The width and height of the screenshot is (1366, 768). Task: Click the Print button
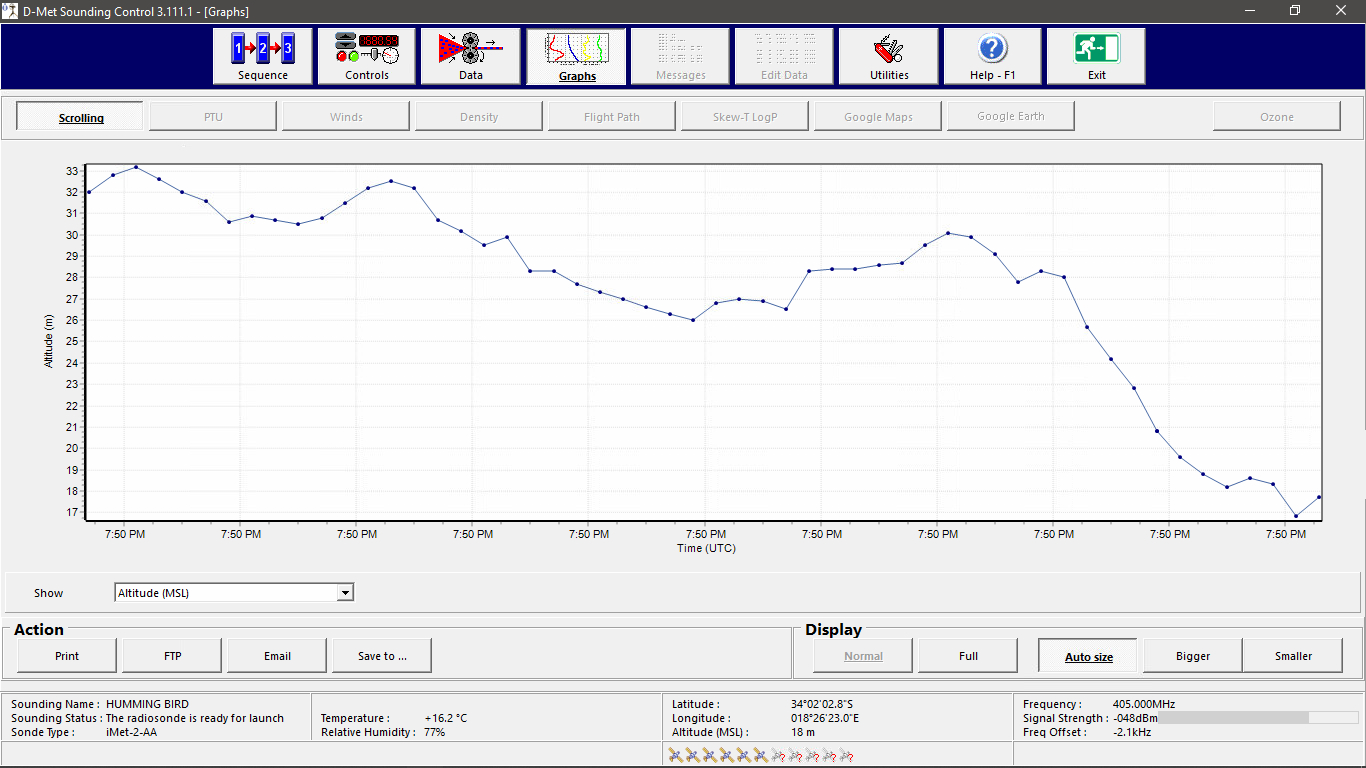pos(67,656)
